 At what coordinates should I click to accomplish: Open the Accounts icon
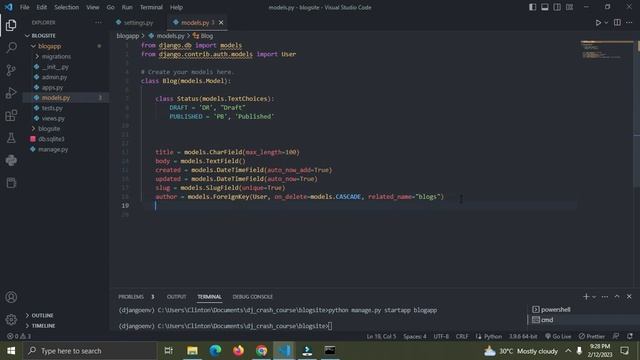[11, 297]
